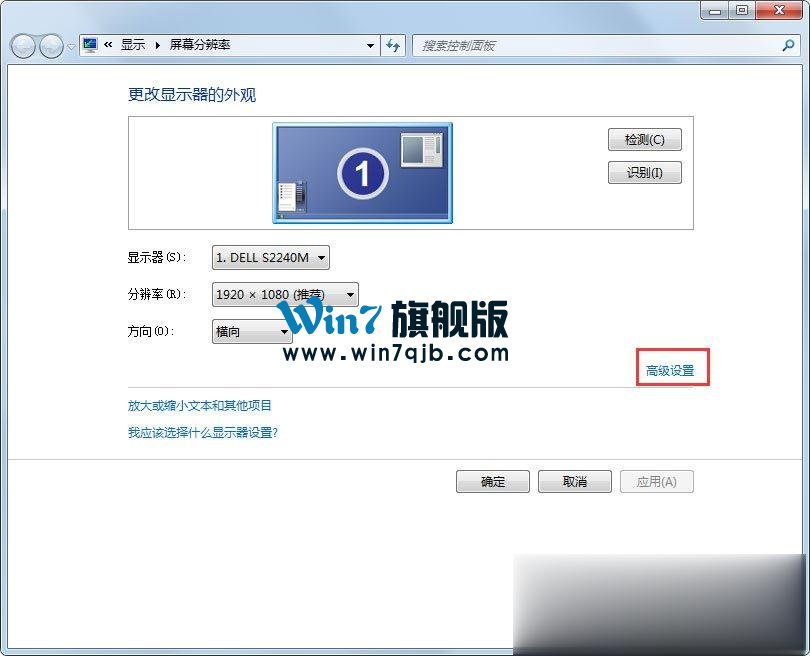Viewport: 810px width, 656px height.
Task: Click the 屏幕分辨率 breadcrumb
Action: tap(200, 45)
